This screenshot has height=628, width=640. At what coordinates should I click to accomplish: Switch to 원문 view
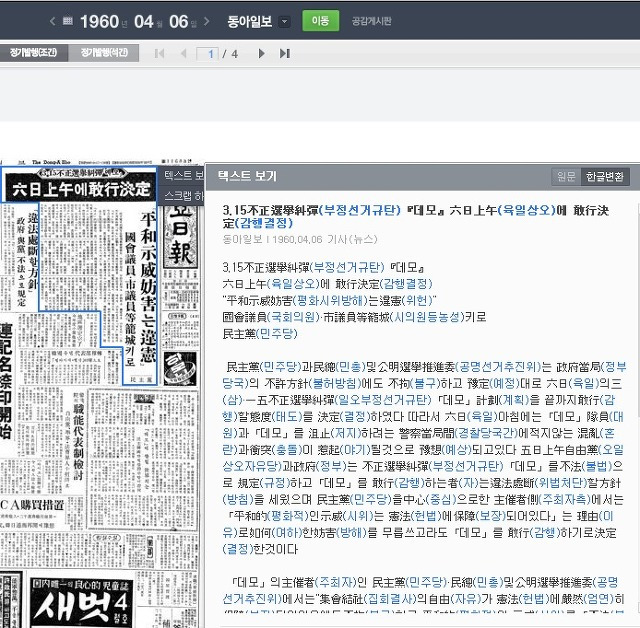(x=566, y=176)
